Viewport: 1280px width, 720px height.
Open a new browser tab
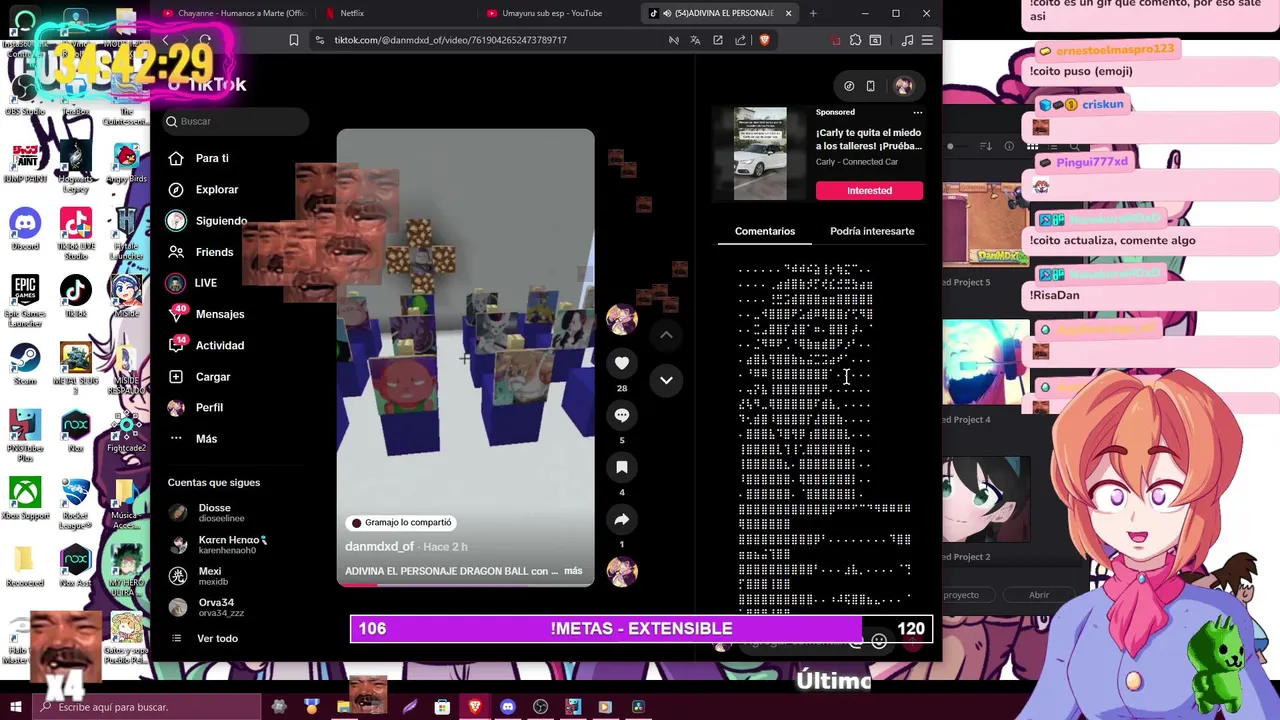pos(813,13)
